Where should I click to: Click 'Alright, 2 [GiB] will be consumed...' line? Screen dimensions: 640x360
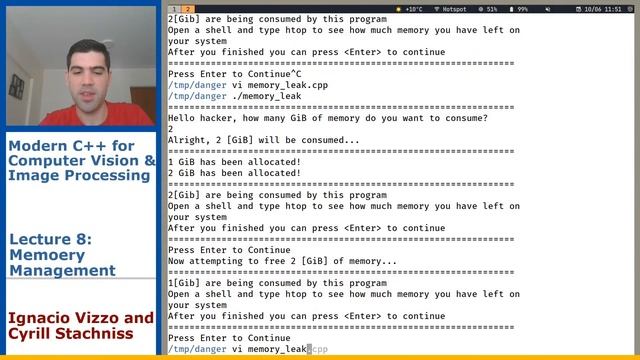click(x=264, y=140)
